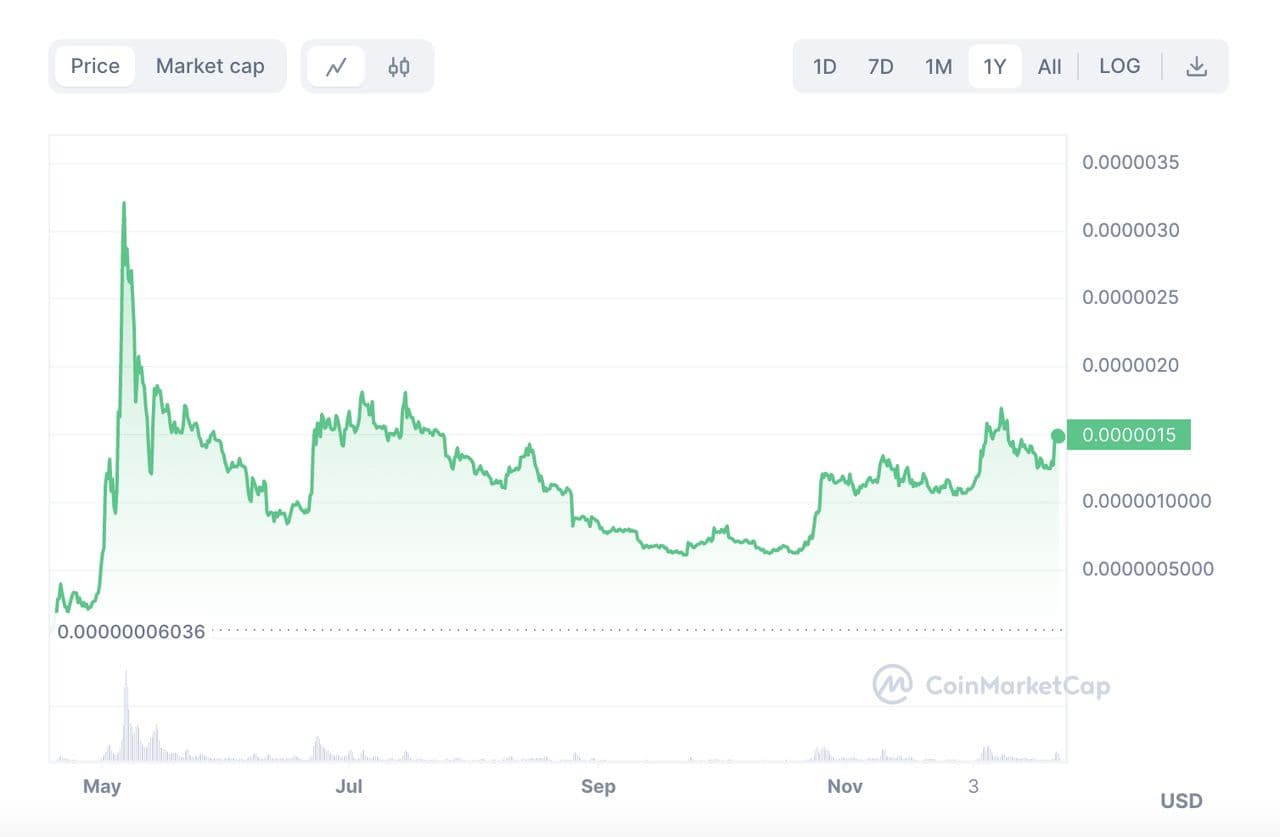Set time range to 1Y

994,67
